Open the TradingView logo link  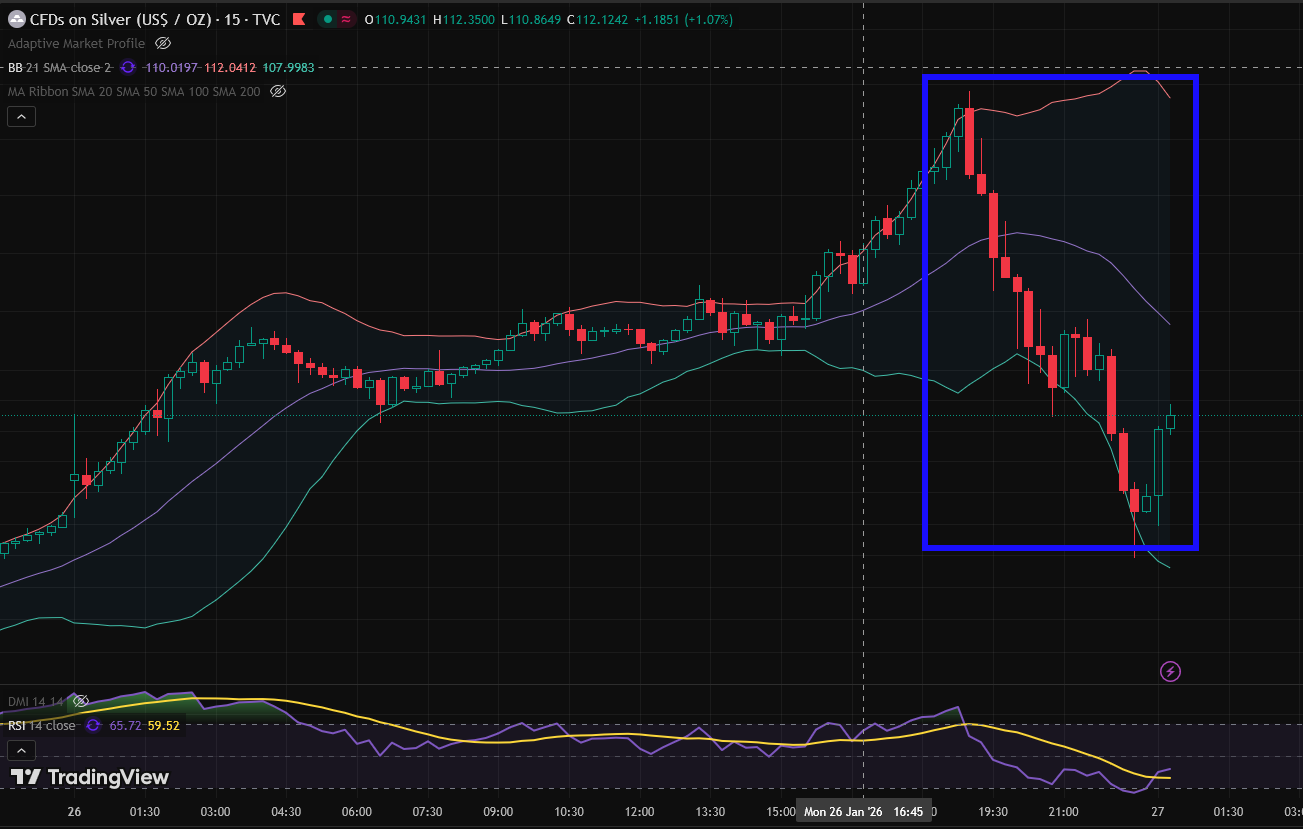coord(89,777)
